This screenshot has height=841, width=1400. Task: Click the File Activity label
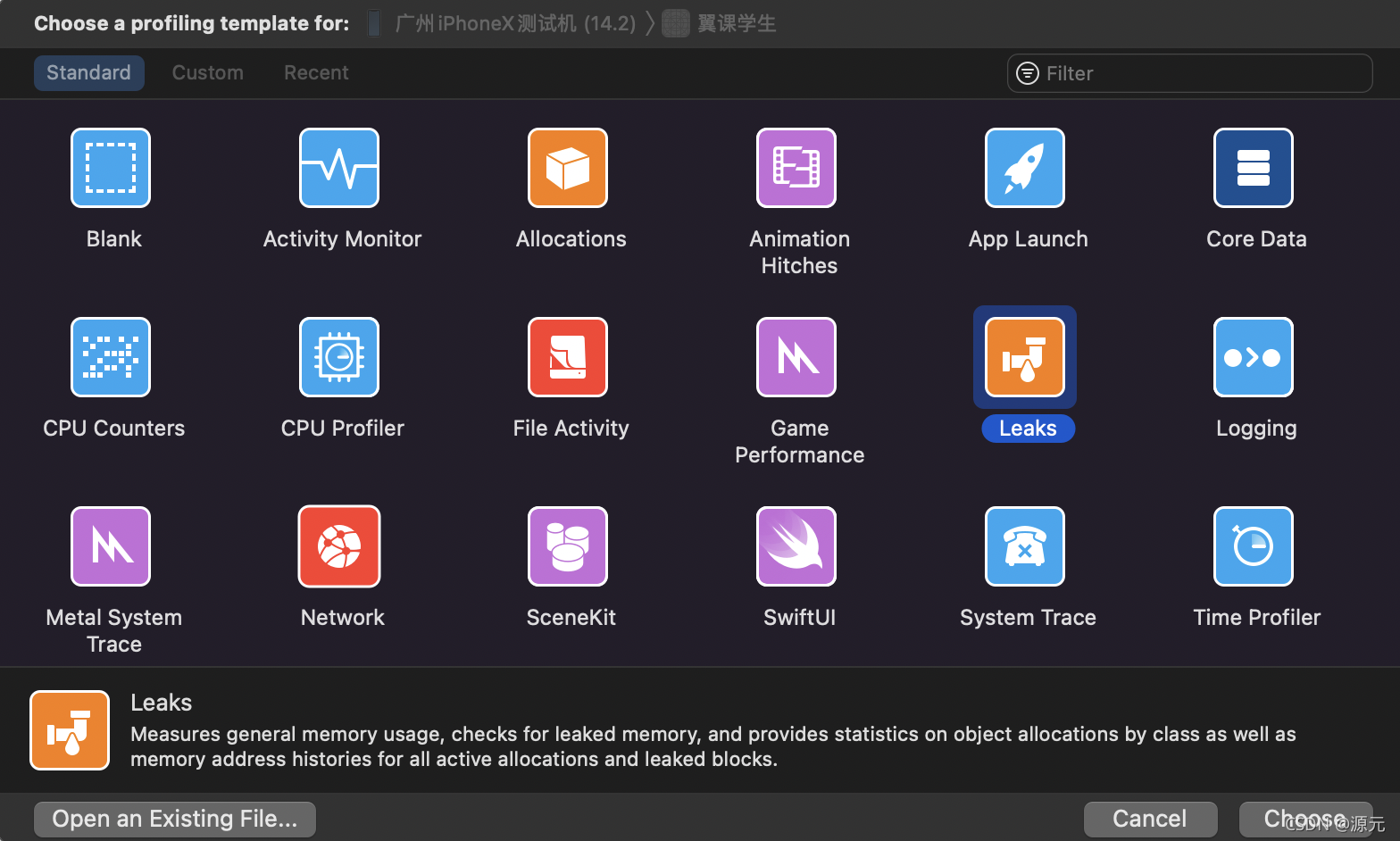click(571, 429)
